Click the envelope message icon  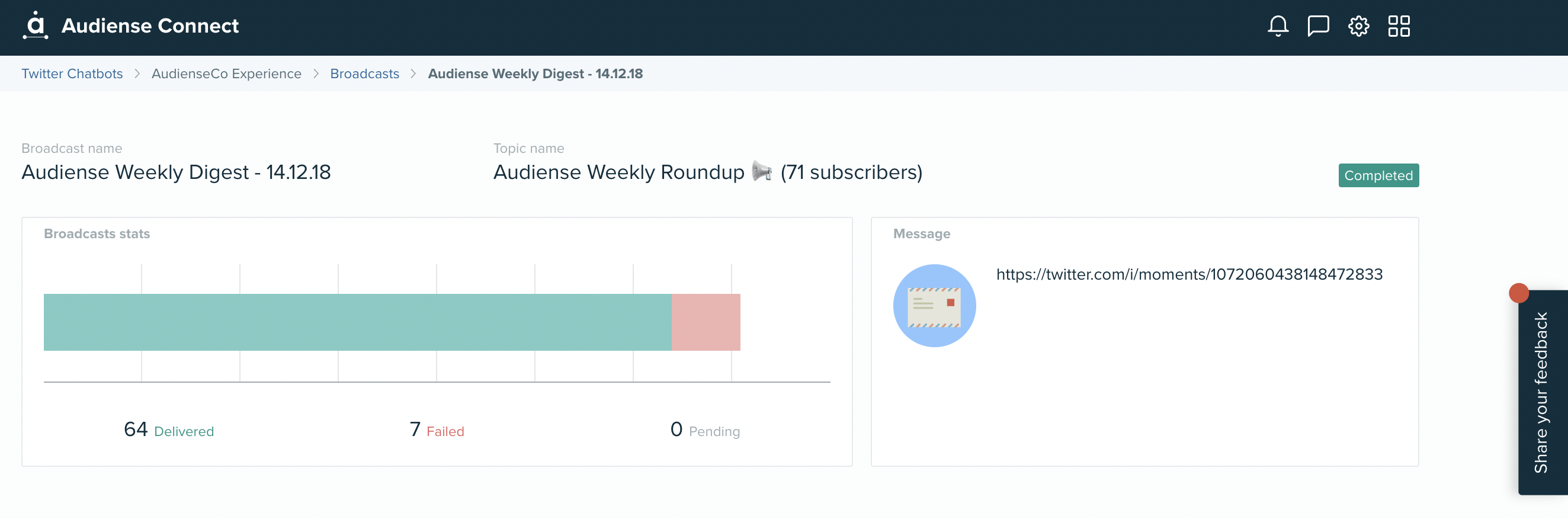934,306
